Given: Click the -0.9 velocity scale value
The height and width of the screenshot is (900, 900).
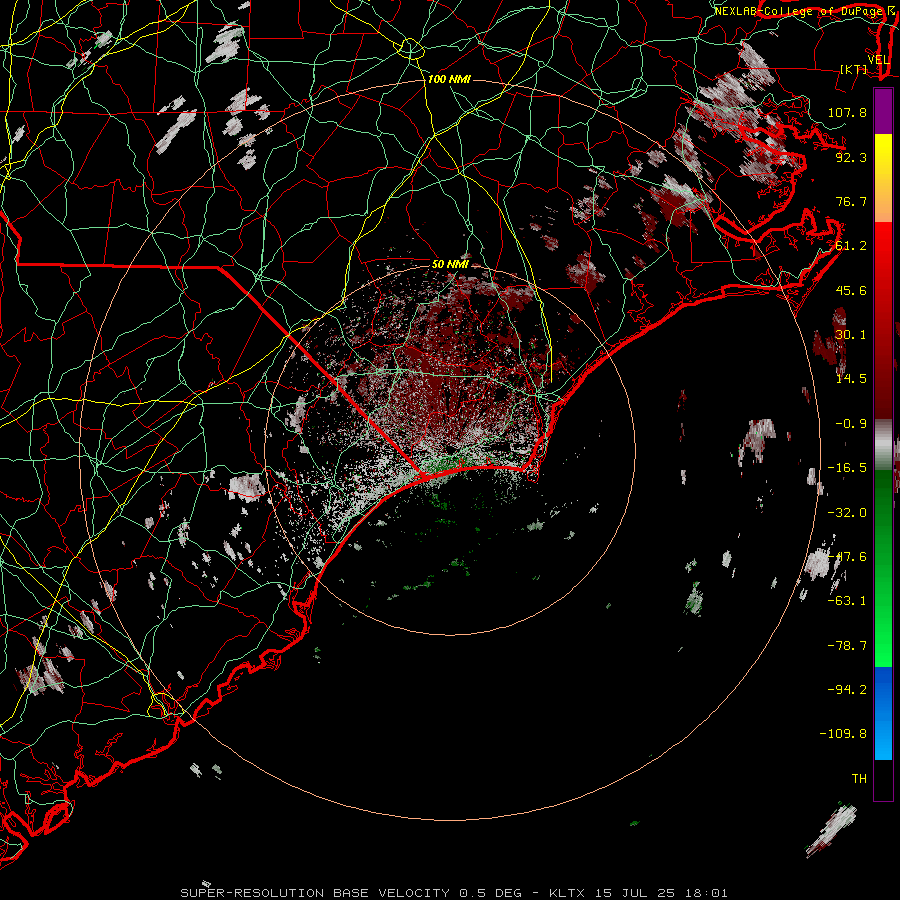Looking at the screenshot, I should [x=851, y=424].
